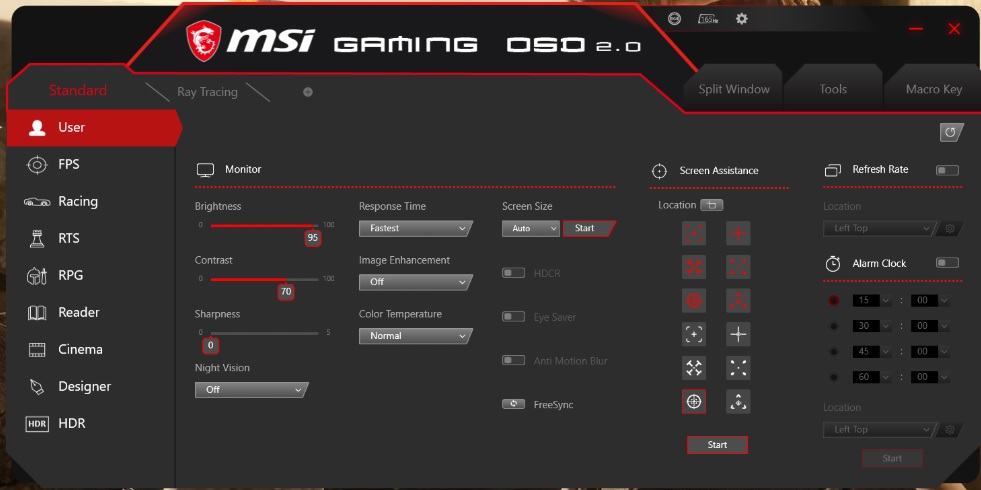Viewport: 981px width, 490px height.
Task: Choose the white four-dots crosshair icon
Action: pos(738,368)
